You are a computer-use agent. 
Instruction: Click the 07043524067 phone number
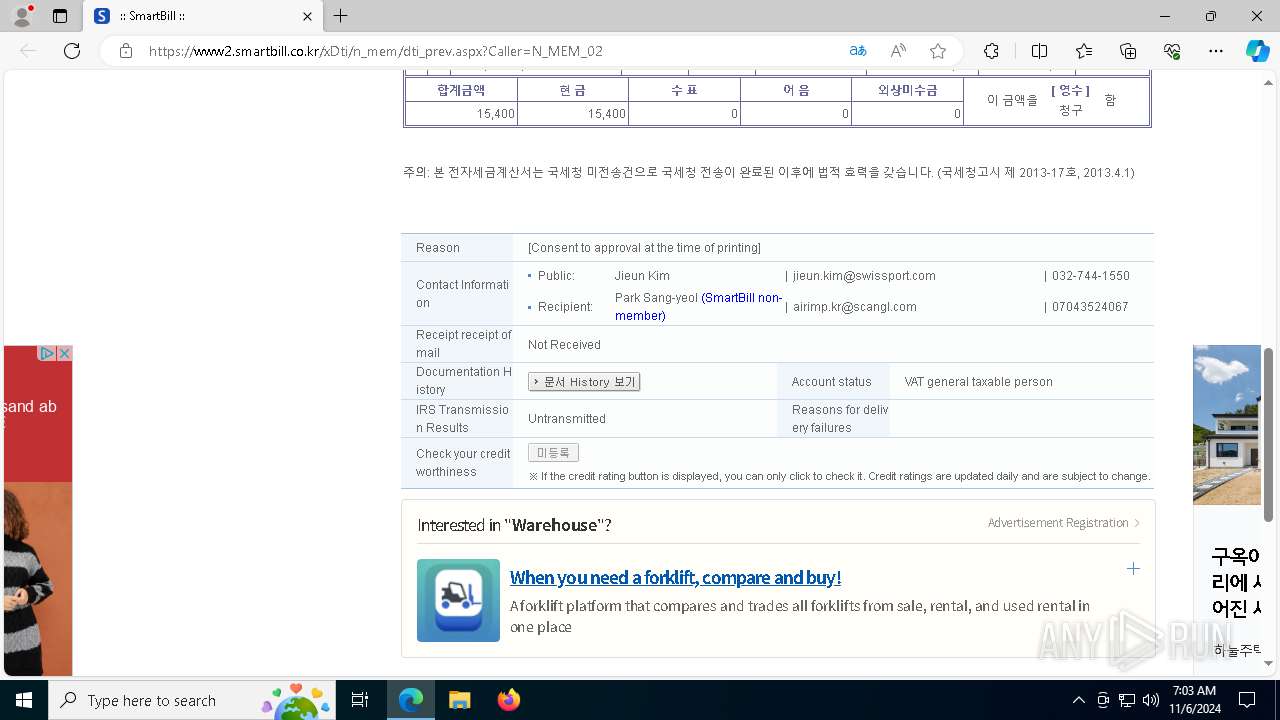1090,307
